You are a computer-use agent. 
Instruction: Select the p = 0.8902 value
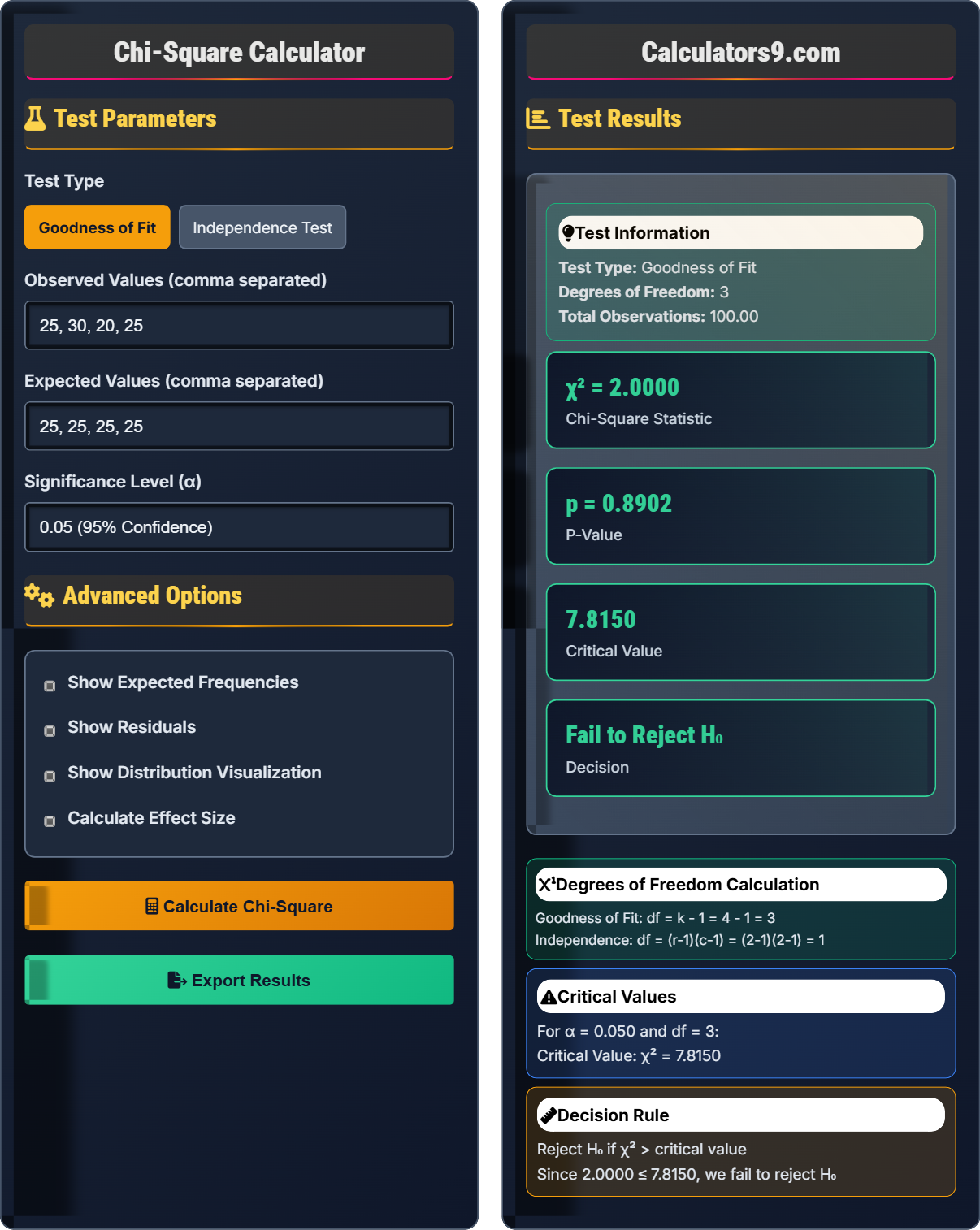click(x=619, y=504)
